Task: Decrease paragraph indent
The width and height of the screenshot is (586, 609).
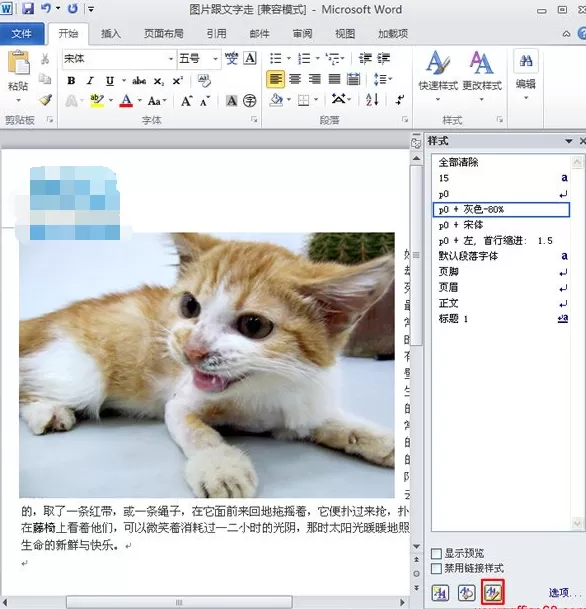Action: pos(365,58)
